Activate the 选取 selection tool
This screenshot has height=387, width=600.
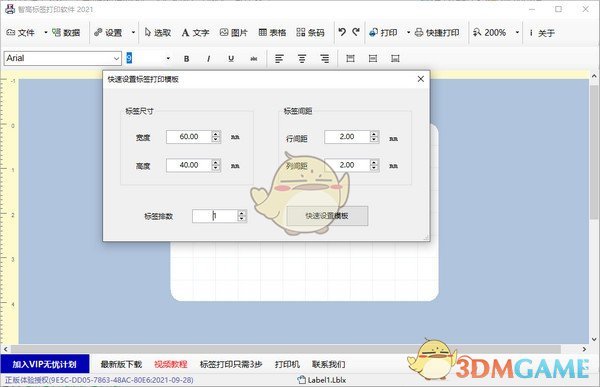pyautogui.click(x=158, y=33)
